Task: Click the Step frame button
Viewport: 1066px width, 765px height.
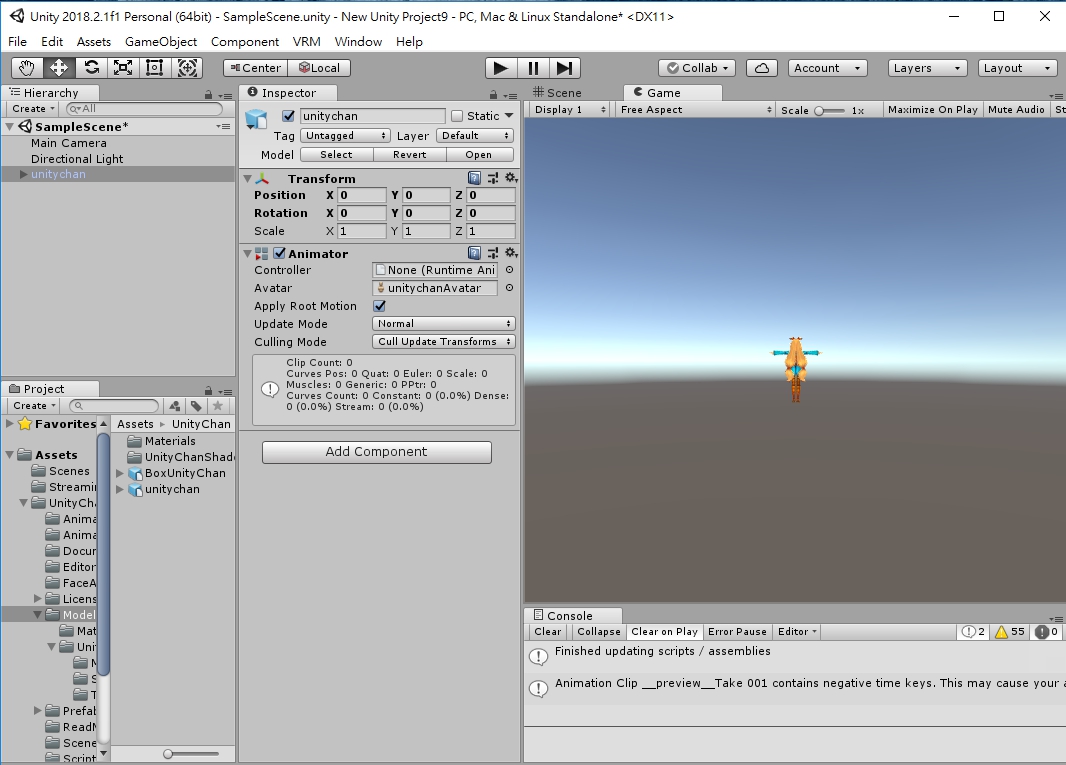Action: [x=564, y=68]
